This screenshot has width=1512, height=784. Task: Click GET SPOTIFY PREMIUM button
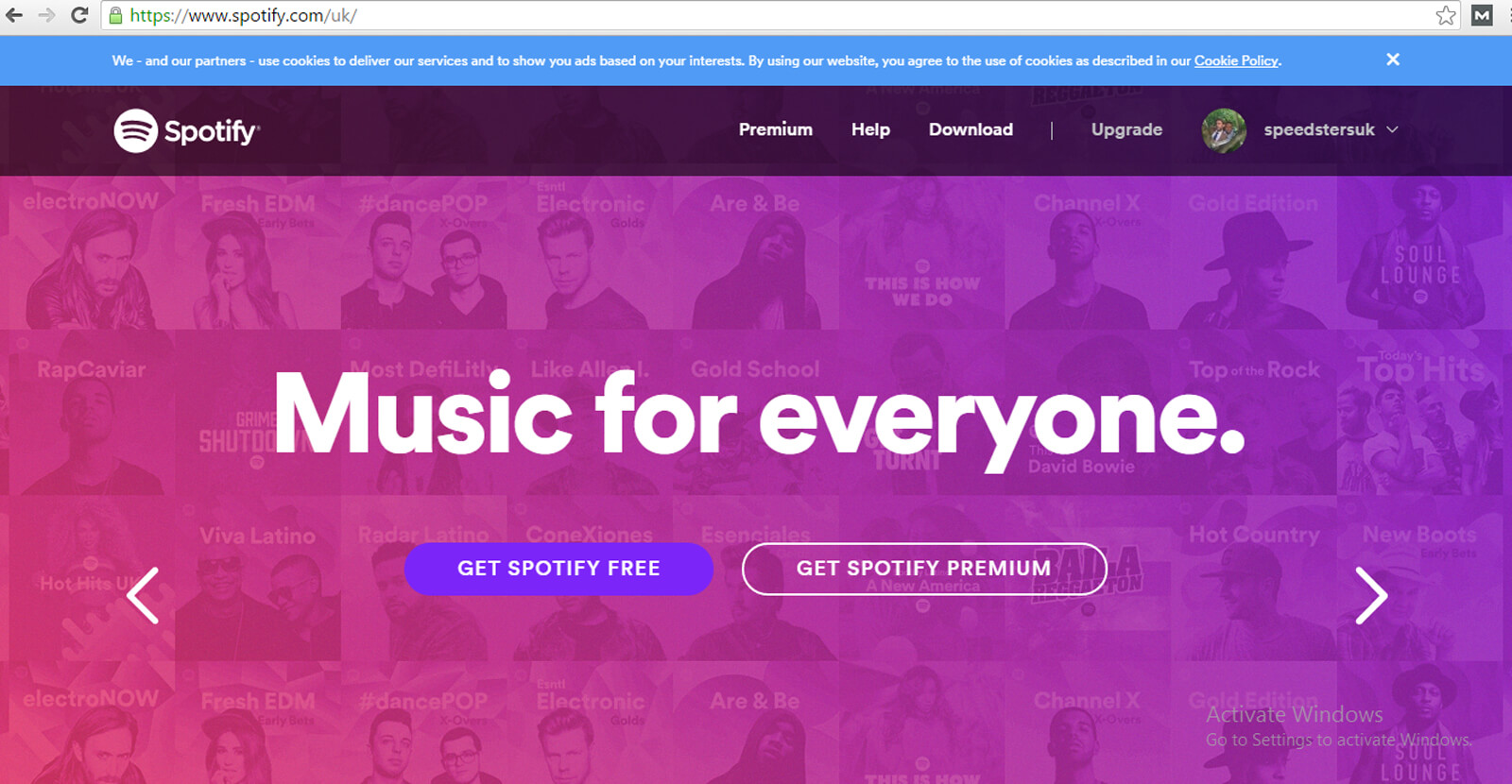[x=924, y=569]
